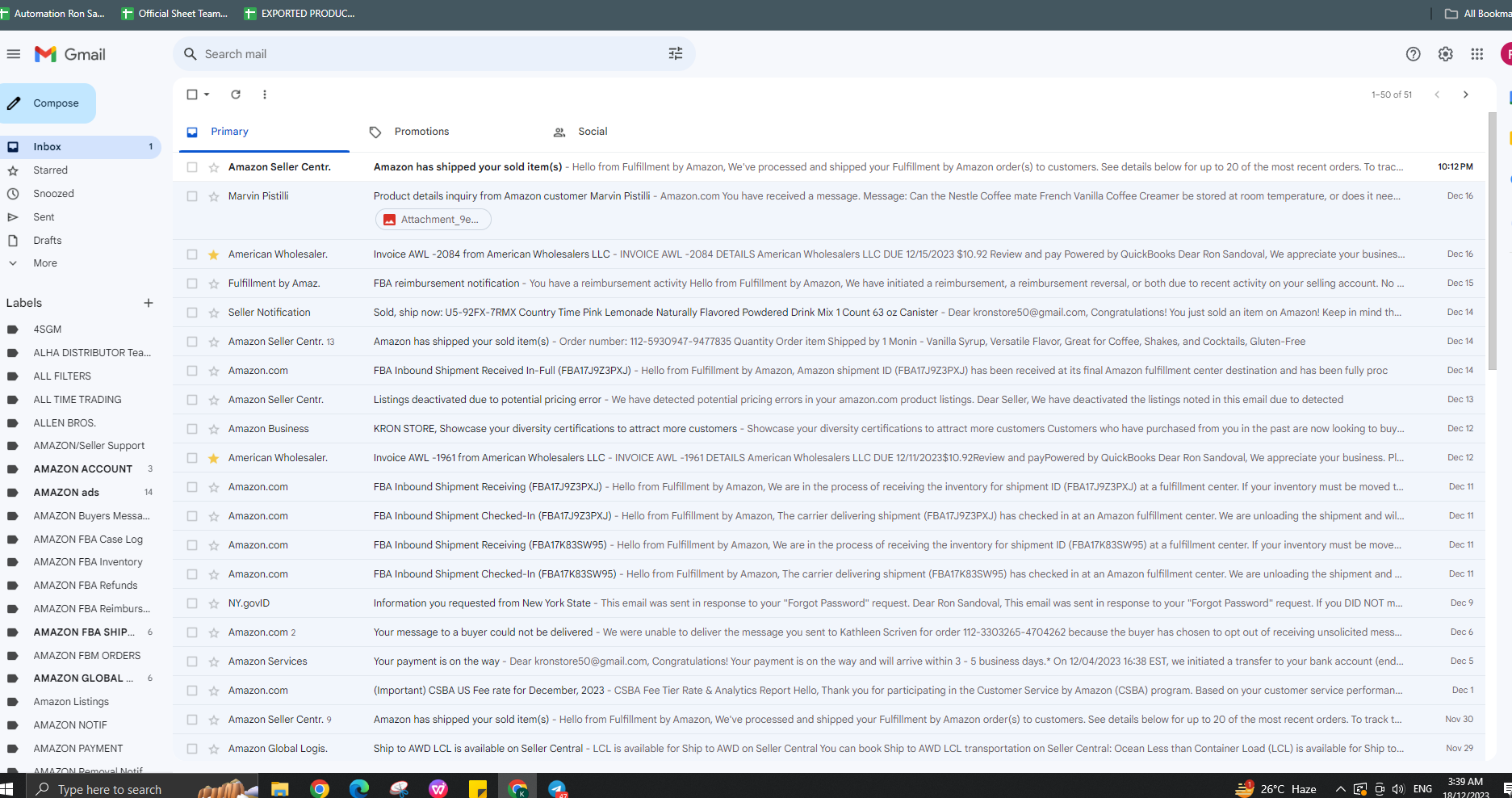Check the Amazon Business email row
1512x798 pixels.
192,429
